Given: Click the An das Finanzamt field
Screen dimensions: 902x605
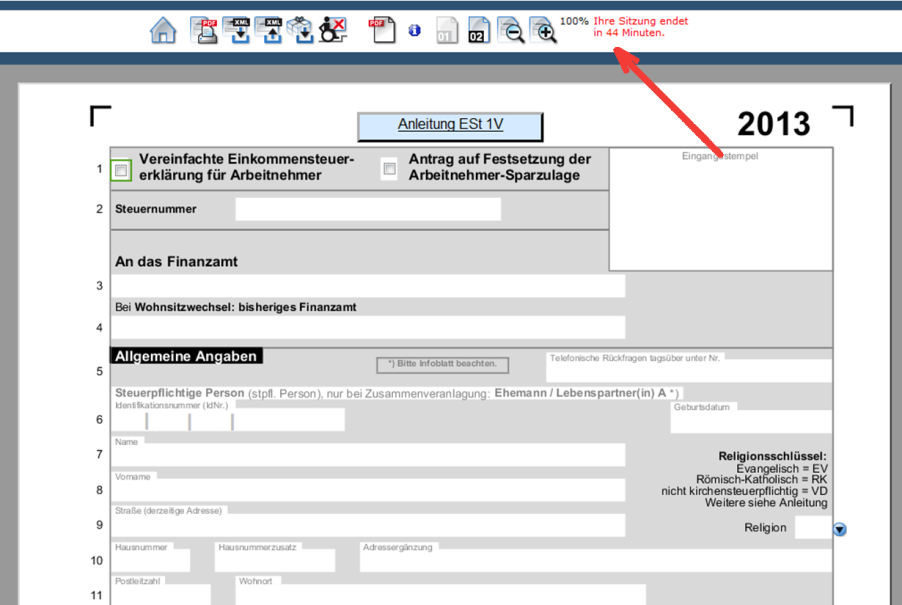Looking at the screenshot, I should pyautogui.click(x=368, y=286).
